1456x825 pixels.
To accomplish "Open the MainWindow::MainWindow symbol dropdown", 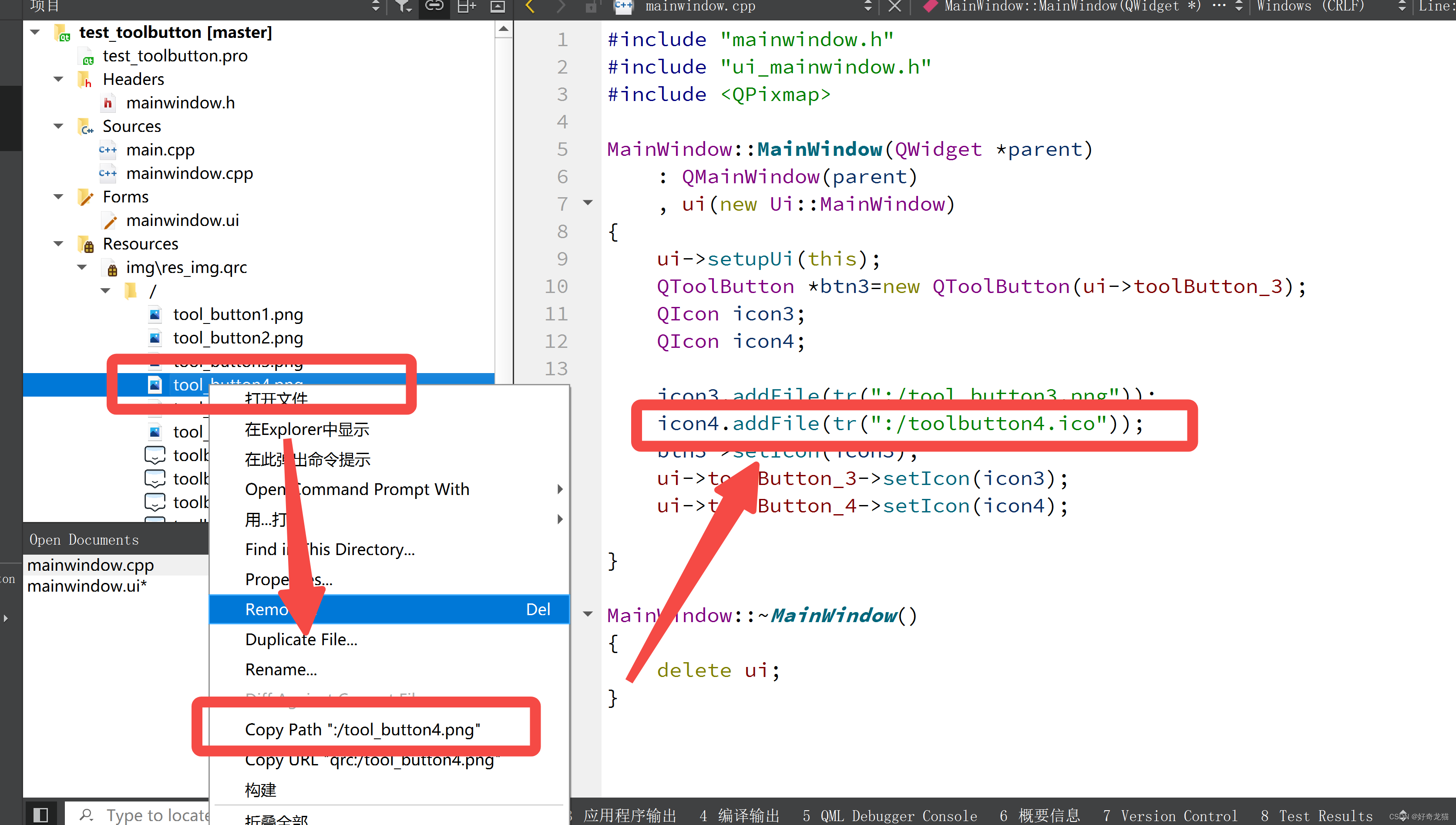I will (1239, 6).
